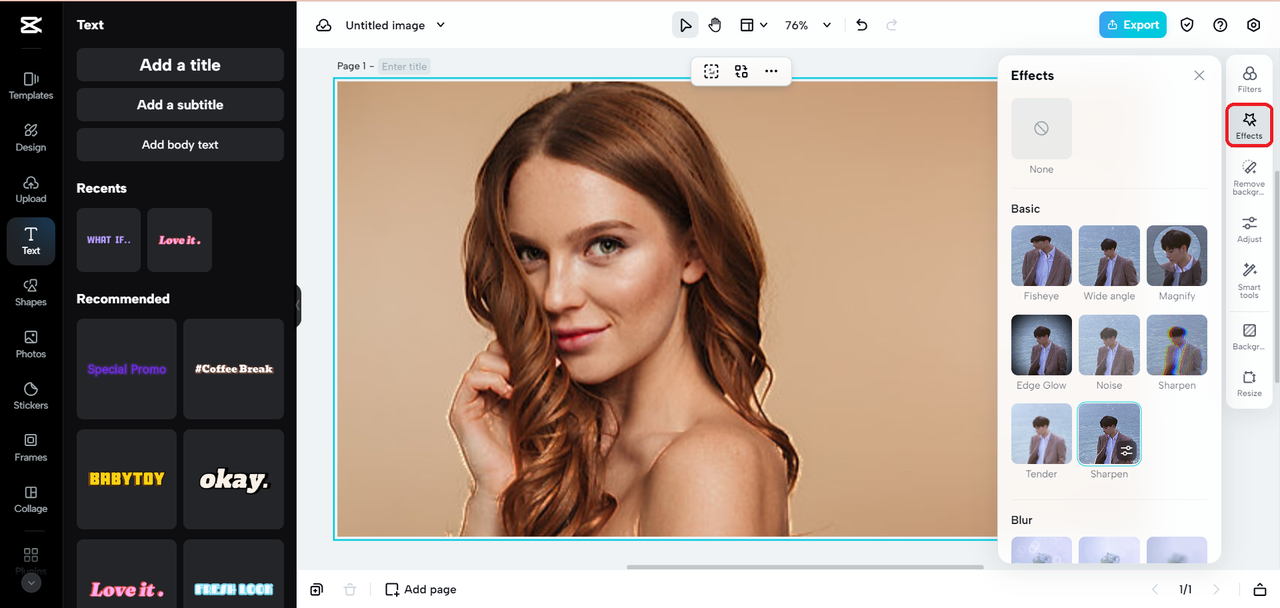Open the Resize tool
Screen dimensions: 1280x608
click(x=1249, y=383)
